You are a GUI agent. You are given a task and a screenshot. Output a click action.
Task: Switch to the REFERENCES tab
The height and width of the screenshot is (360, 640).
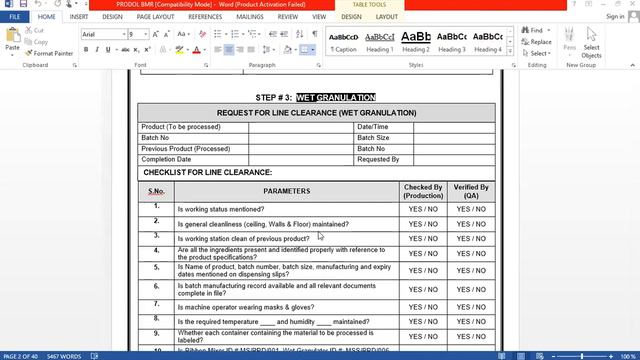click(205, 17)
